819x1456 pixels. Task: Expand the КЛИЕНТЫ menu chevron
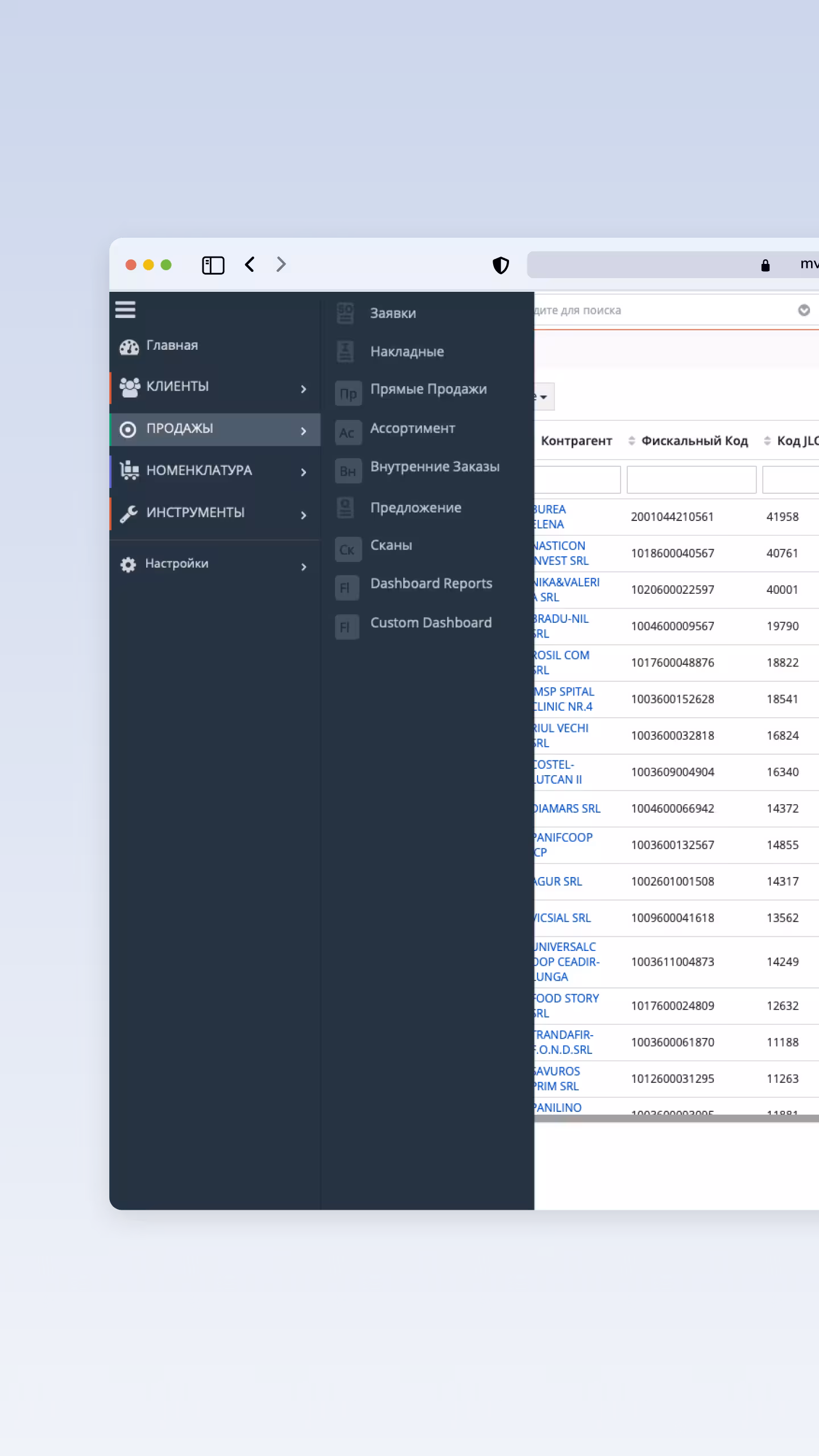tap(304, 389)
